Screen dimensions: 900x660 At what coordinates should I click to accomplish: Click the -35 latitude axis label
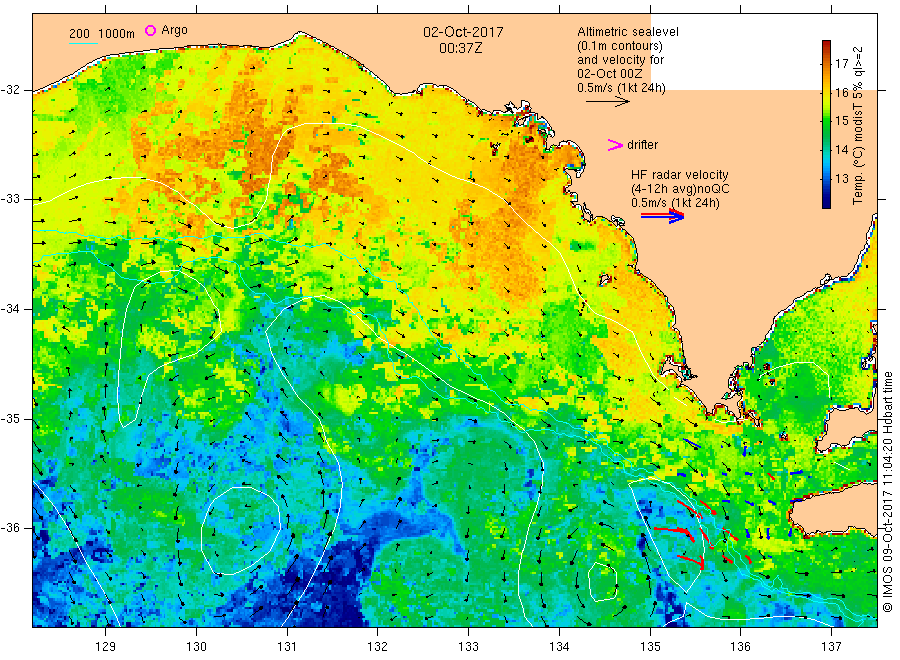[10, 418]
